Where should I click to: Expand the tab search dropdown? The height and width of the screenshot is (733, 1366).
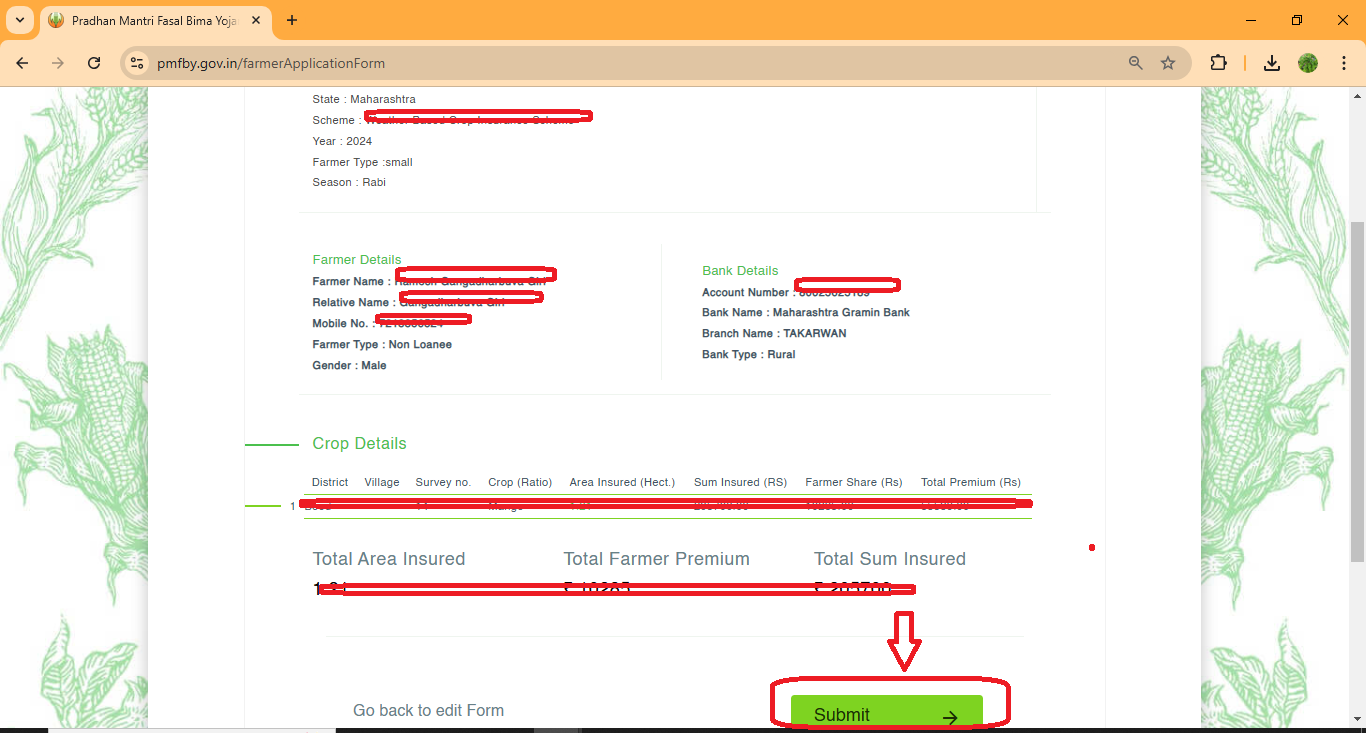[x=19, y=20]
